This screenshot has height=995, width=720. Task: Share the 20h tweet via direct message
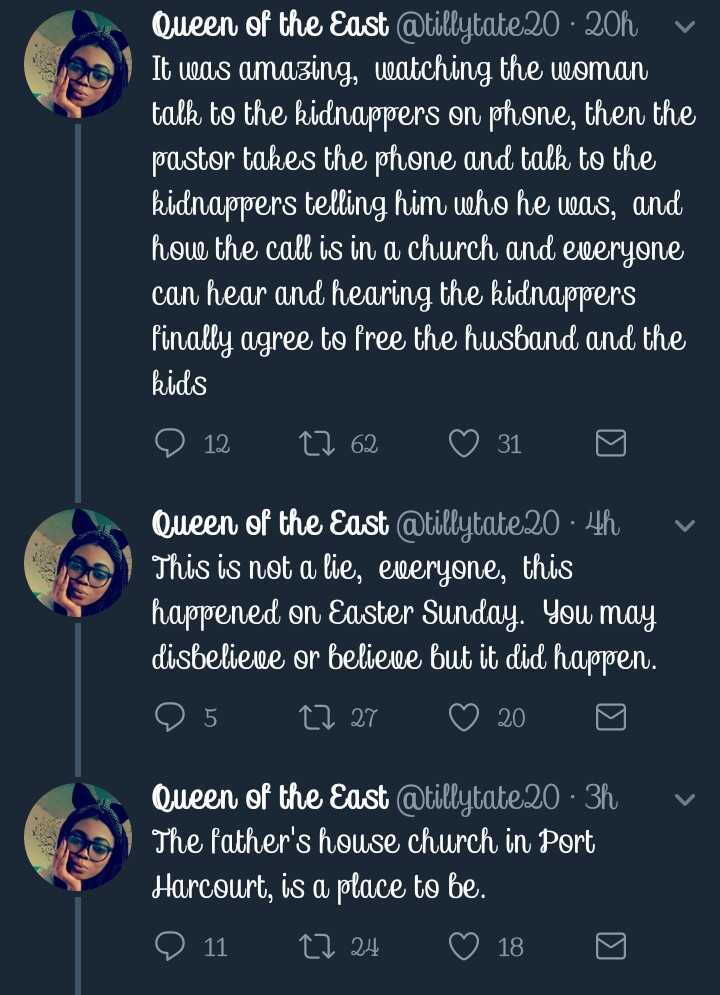(x=610, y=443)
